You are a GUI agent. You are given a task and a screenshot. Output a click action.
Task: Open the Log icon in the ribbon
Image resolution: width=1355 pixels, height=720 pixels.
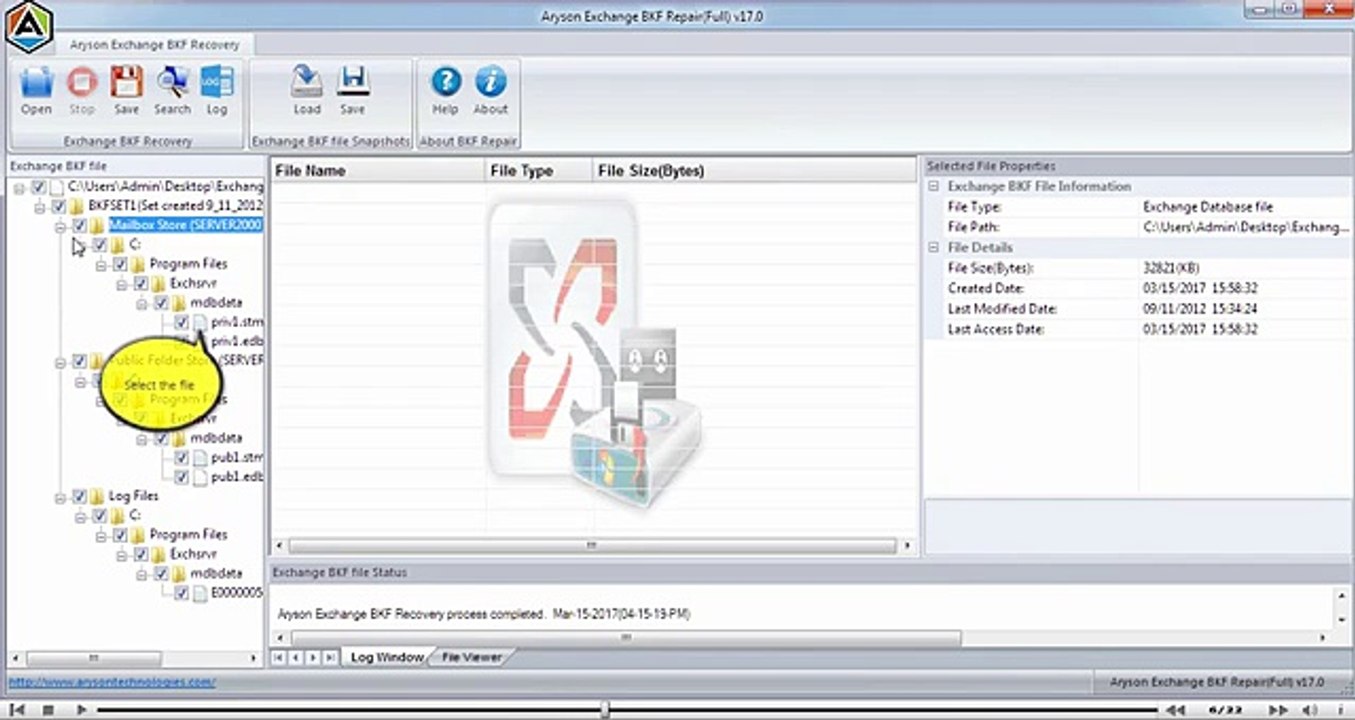coord(216,84)
